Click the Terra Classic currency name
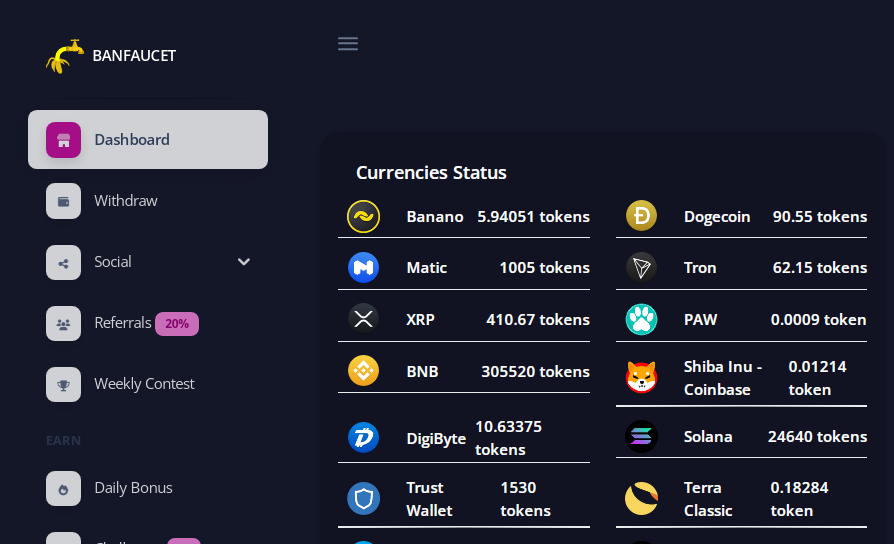The width and height of the screenshot is (894, 544). (708, 499)
